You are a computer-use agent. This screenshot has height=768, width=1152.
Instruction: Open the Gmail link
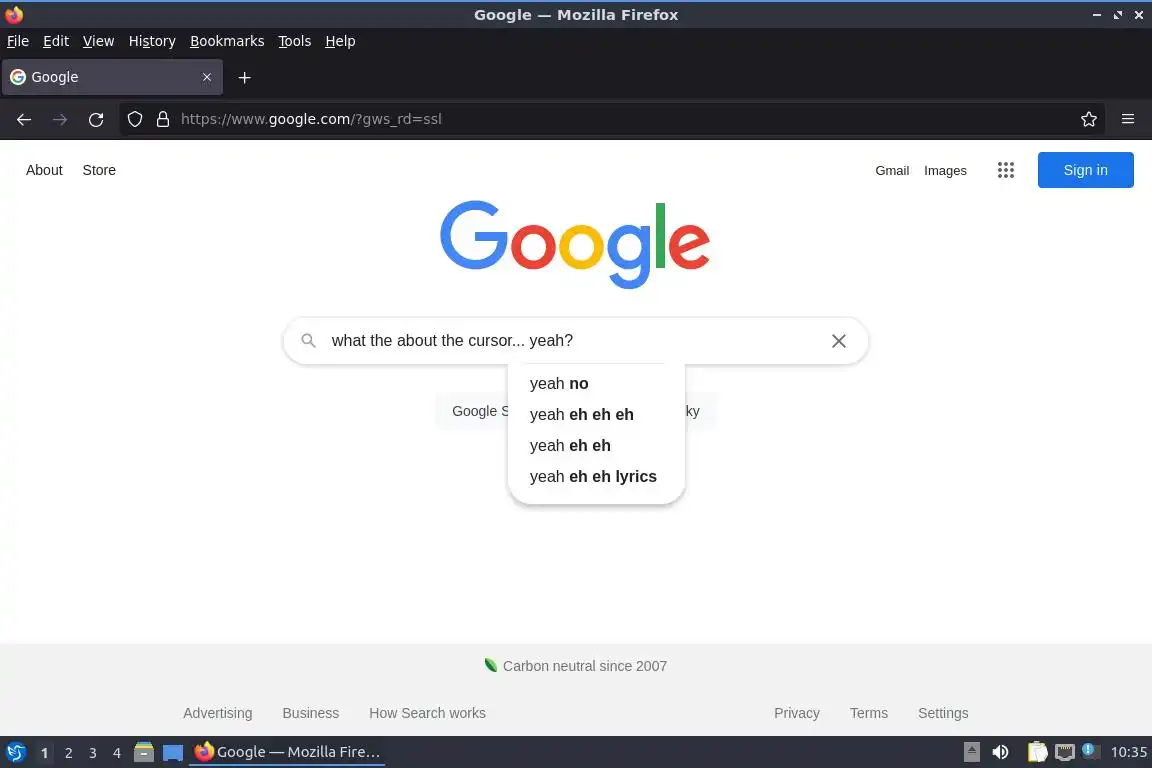[x=892, y=171]
